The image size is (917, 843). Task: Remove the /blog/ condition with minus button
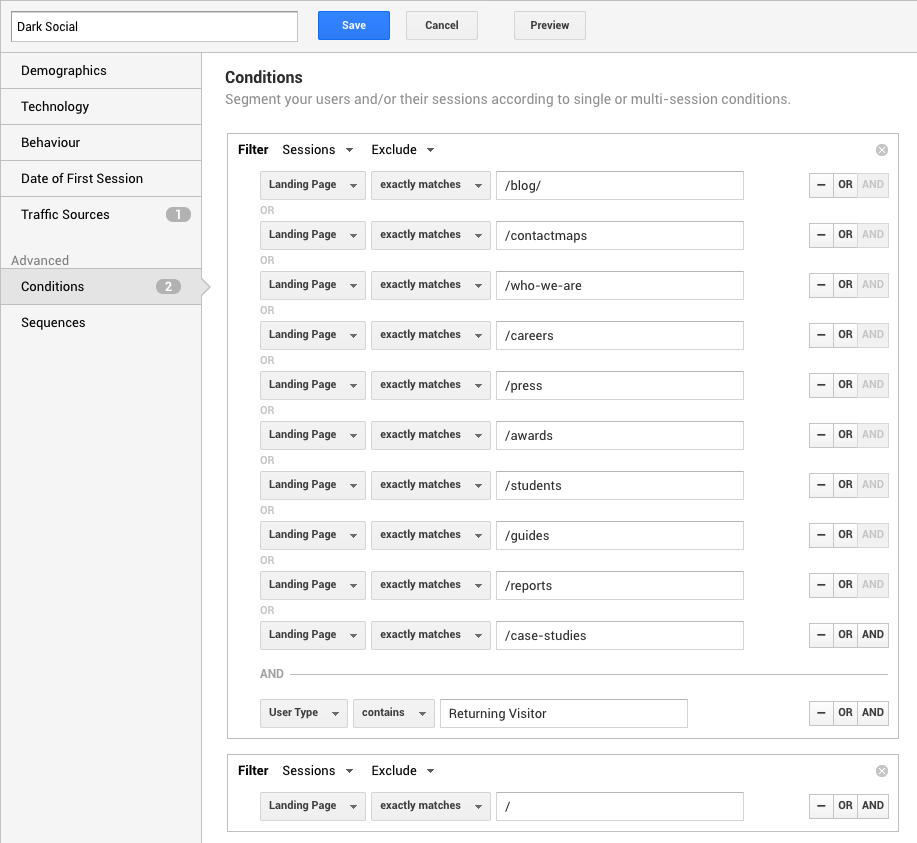[x=821, y=185]
